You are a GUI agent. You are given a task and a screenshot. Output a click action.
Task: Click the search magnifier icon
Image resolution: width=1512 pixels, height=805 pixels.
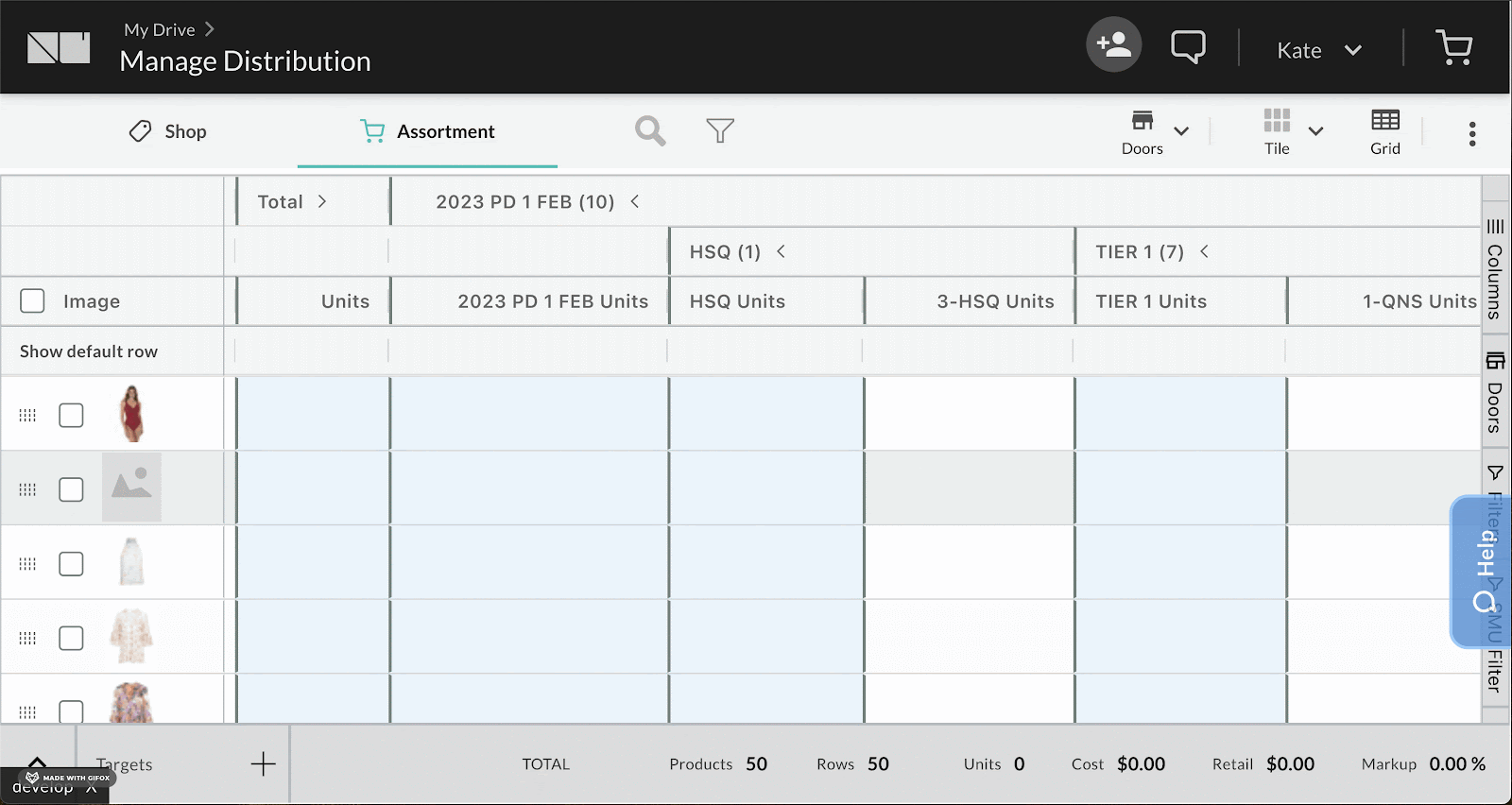point(650,131)
